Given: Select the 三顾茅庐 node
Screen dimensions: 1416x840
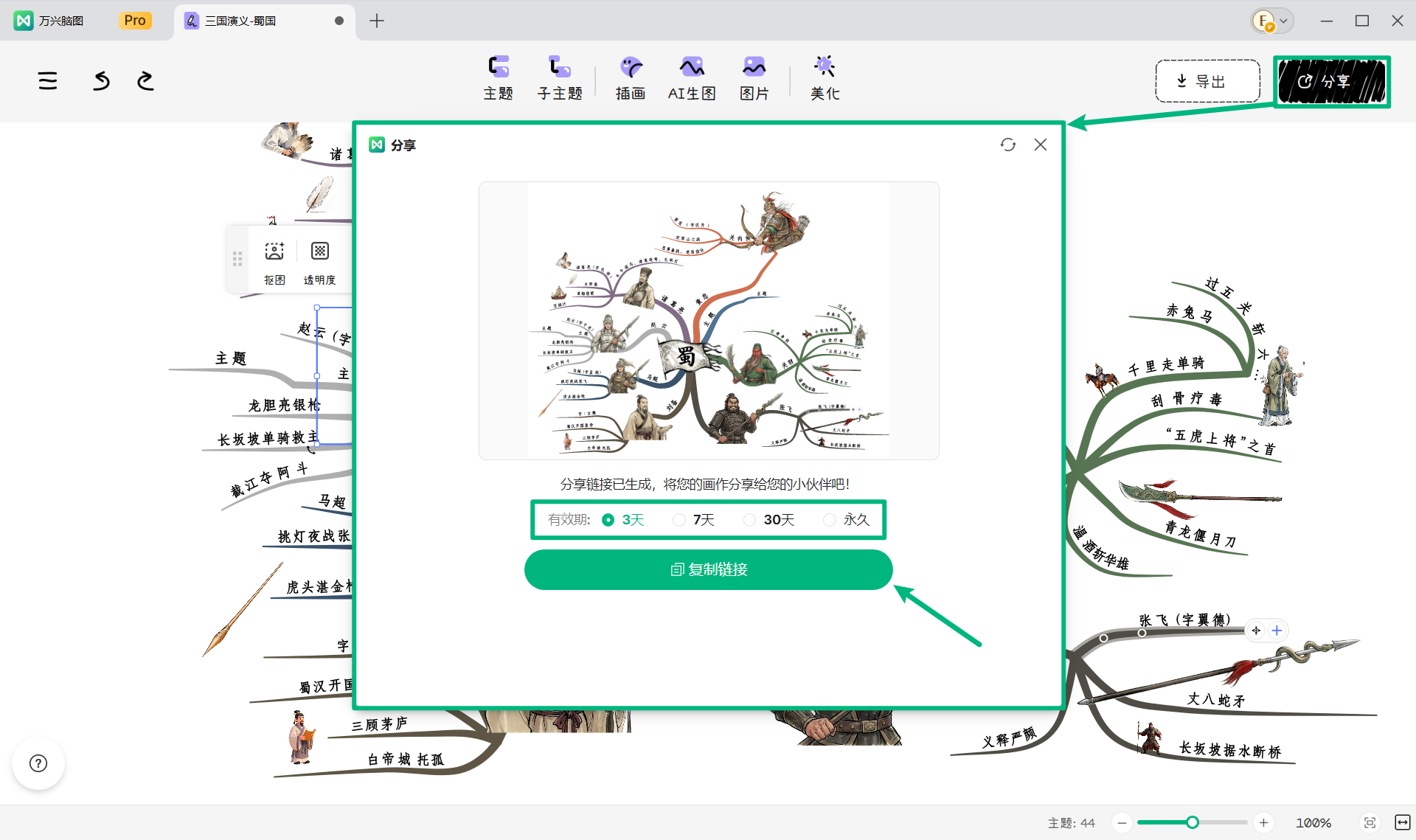Looking at the screenshot, I should tap(379, 724).
